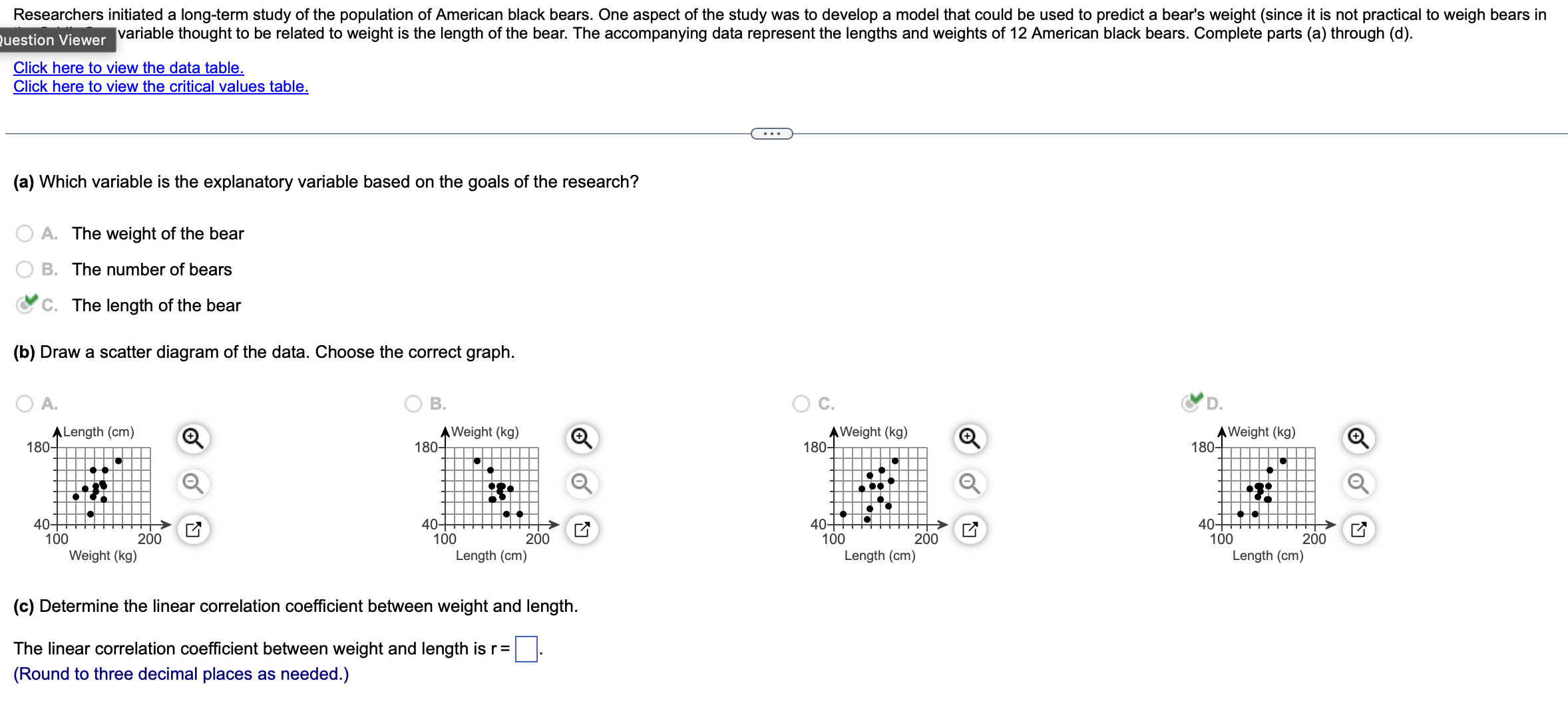Zoom in on scatter graph C
The width and height of the screenshot is (1568, 709).
coord(968,438)
